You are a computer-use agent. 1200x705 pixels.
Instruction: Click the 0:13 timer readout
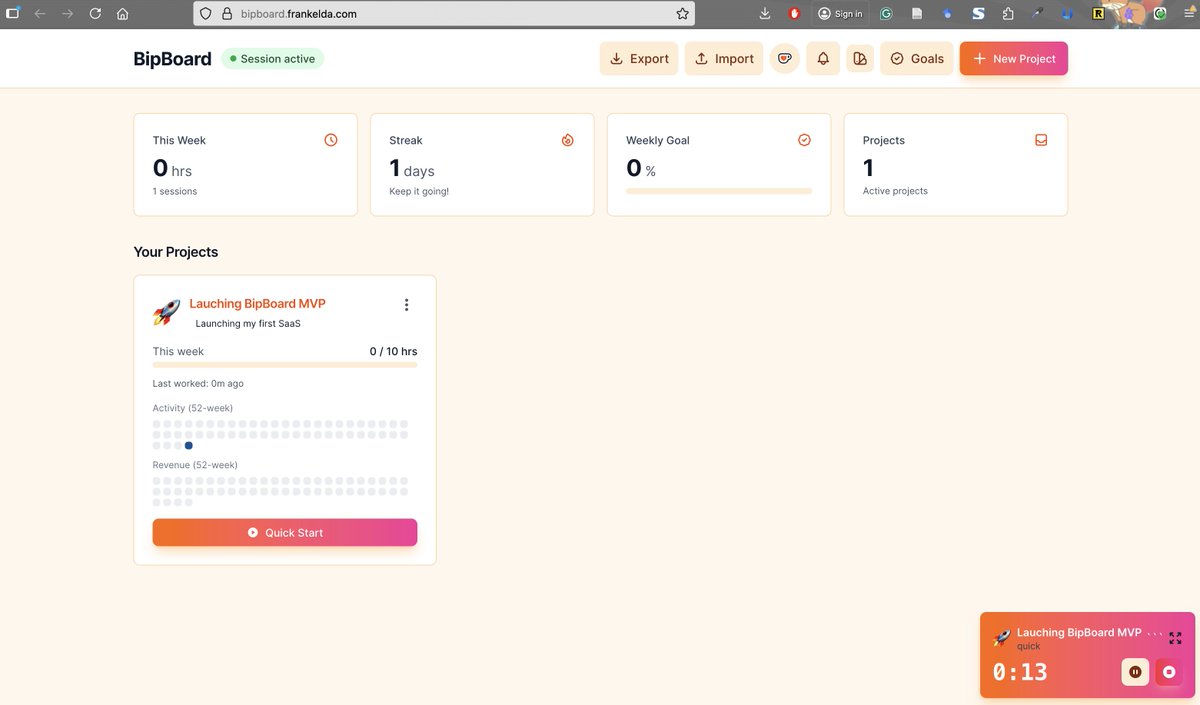pos(1020,672)
